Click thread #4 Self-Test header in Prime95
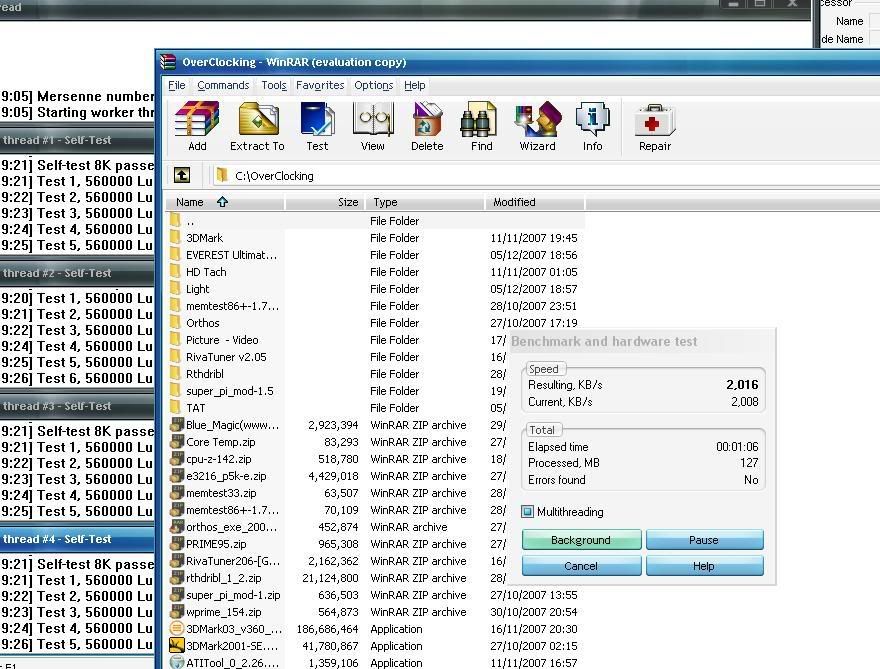880x669 pixels. (77, 539)
